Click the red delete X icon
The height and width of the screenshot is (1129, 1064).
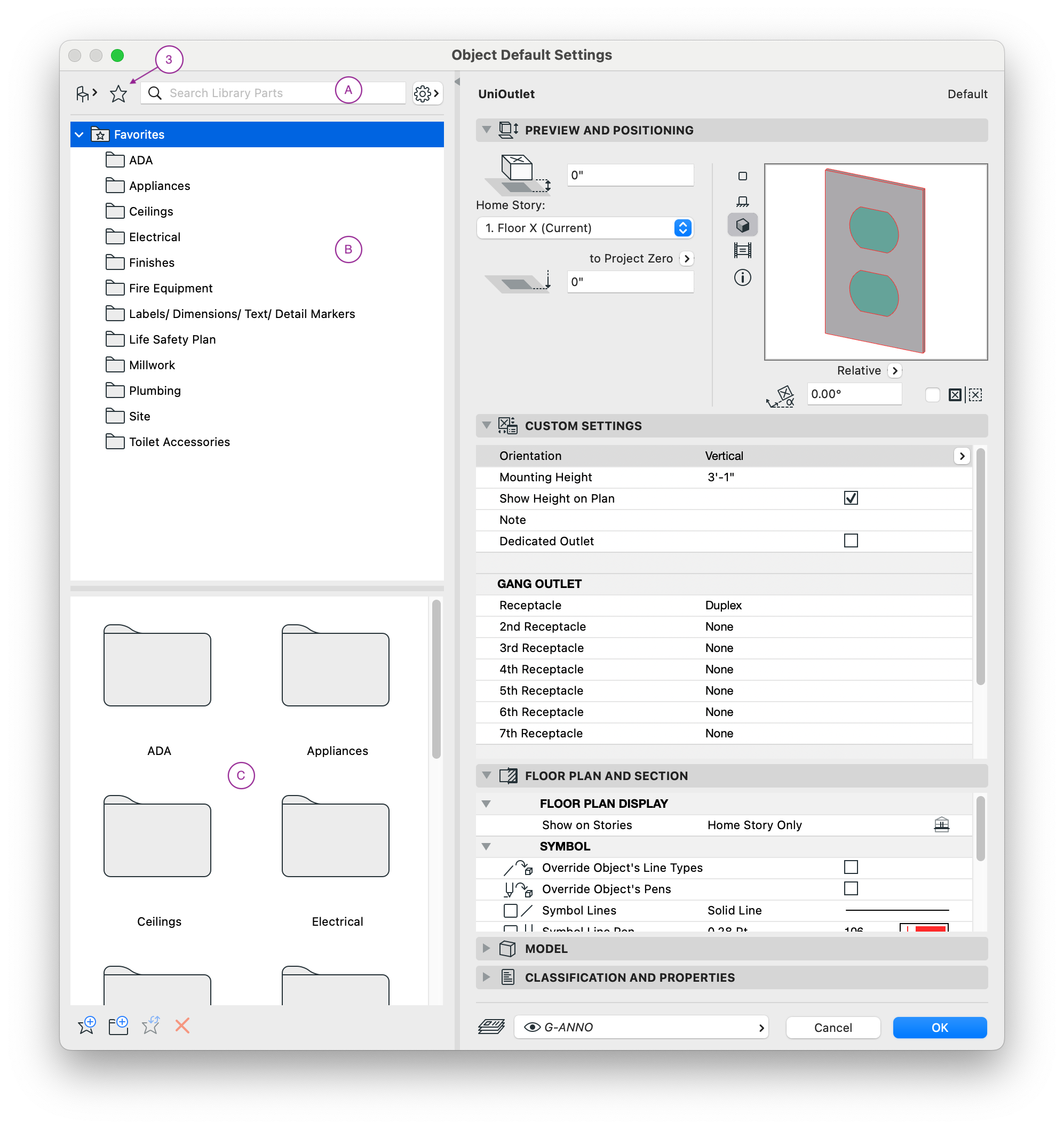point(182,1025)
